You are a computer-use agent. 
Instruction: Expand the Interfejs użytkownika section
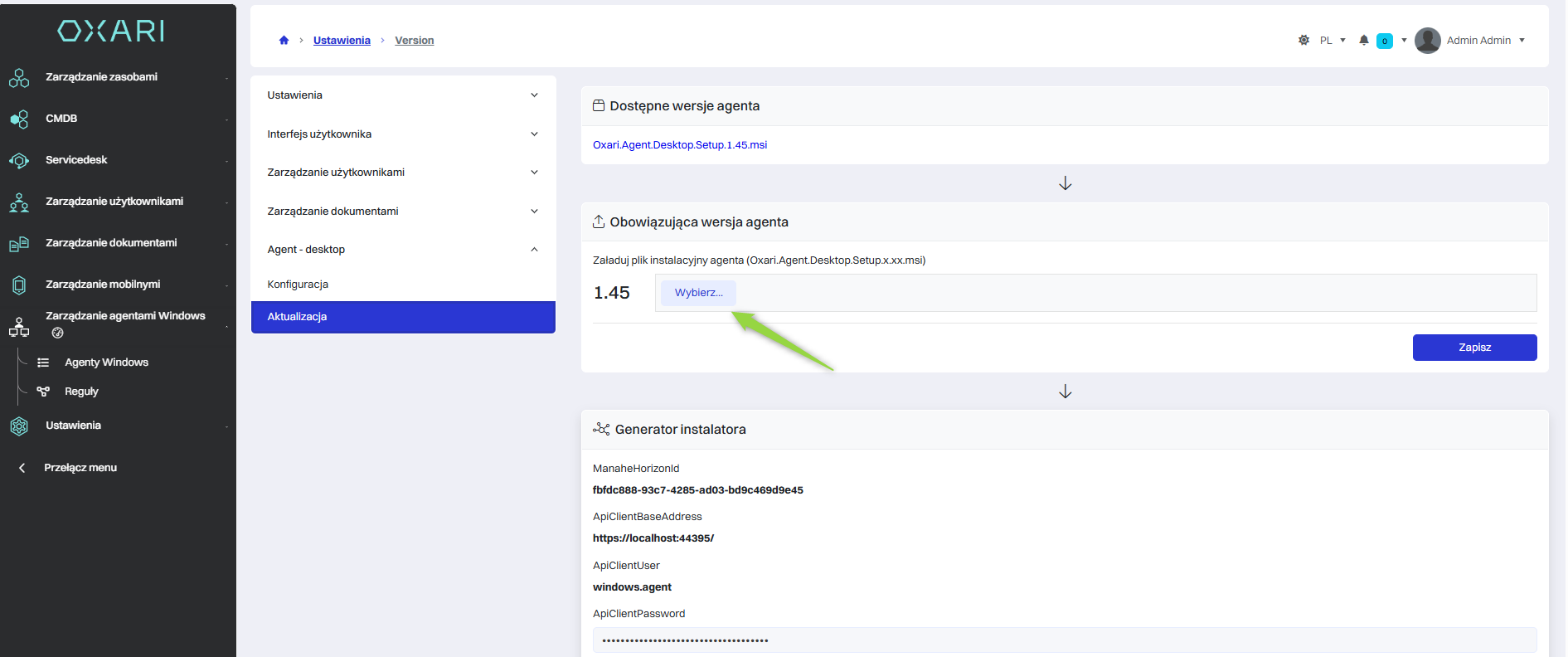pos(403,134)
